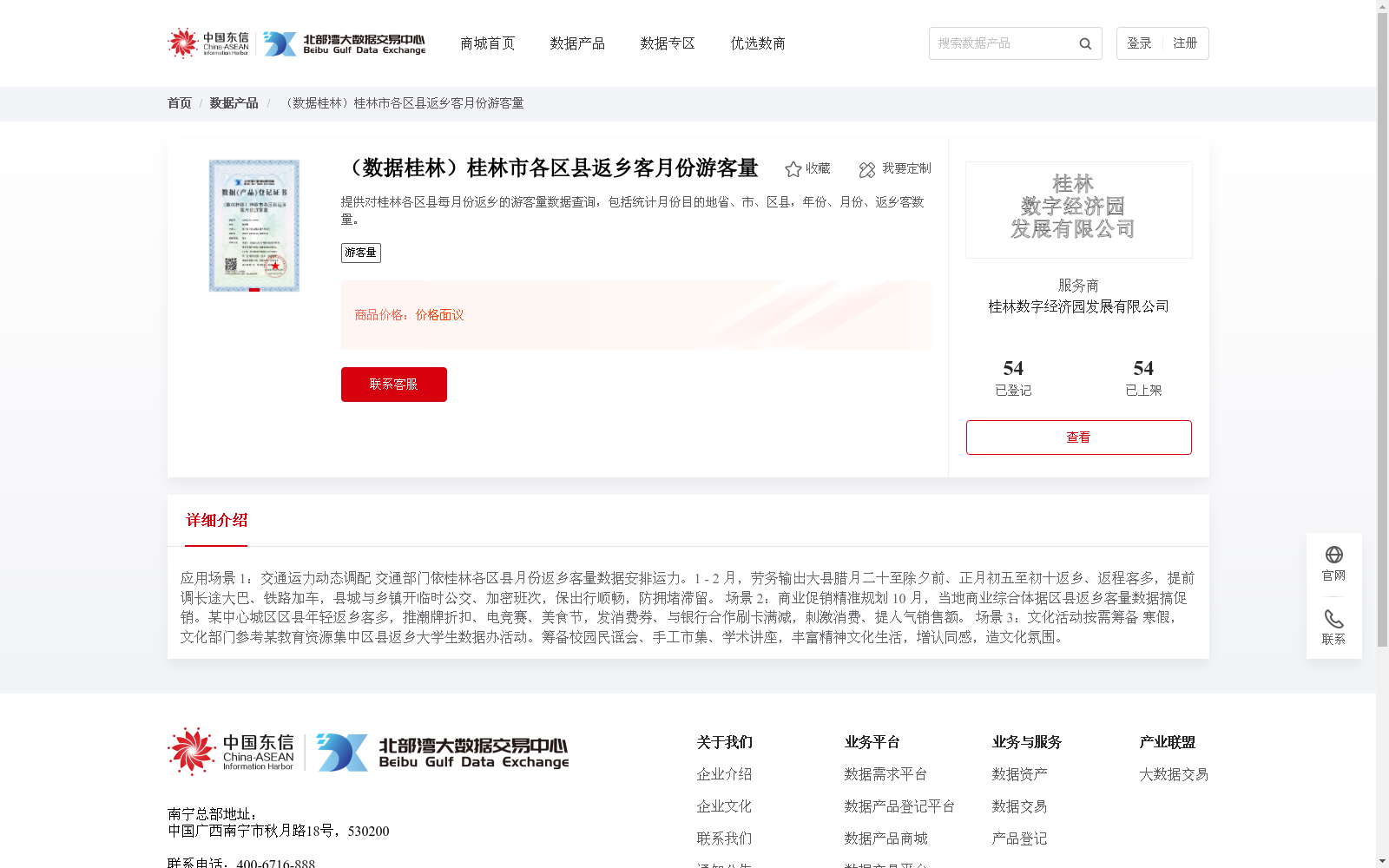Click scrollbar up arrow at top
The height and width of the screenshot is (868, 1389).
pos(1382,5)
